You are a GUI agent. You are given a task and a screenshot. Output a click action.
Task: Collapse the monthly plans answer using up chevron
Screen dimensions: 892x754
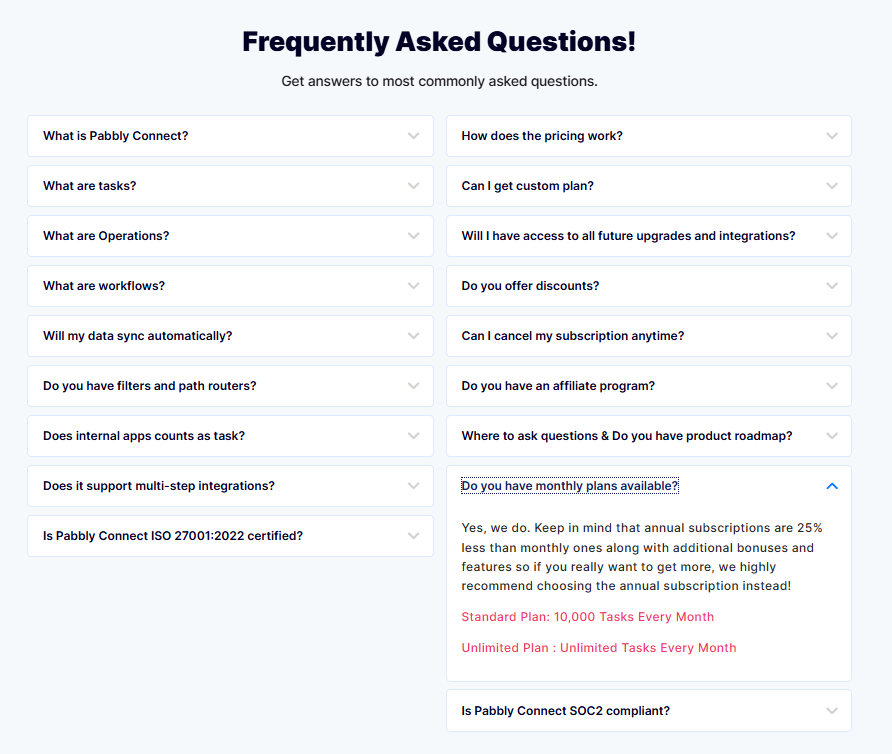pos(832,486)
